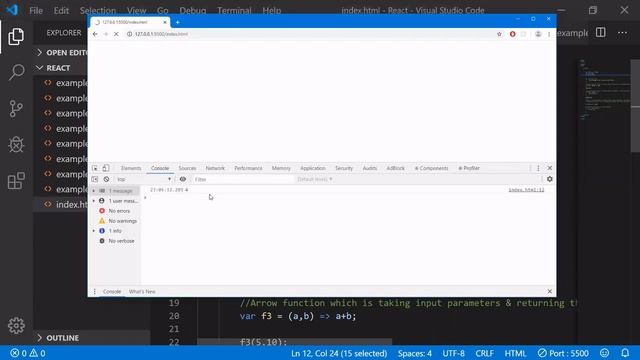This screenshot has width=640, height=360.
Task: Open the drawer three-dot menu beside Console
Action: point(95,291)
